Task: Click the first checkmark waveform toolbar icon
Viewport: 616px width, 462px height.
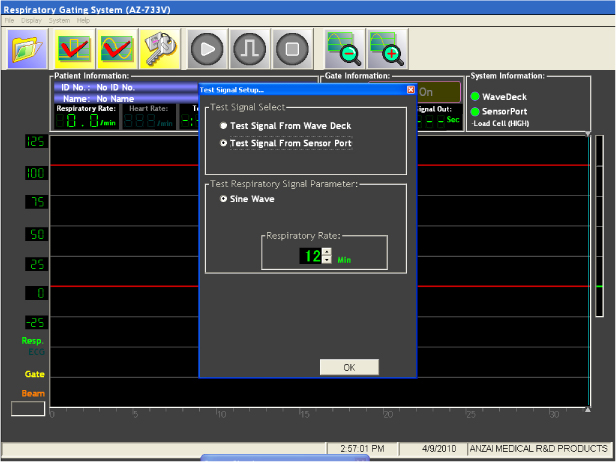Action: (x=73, y=48)
